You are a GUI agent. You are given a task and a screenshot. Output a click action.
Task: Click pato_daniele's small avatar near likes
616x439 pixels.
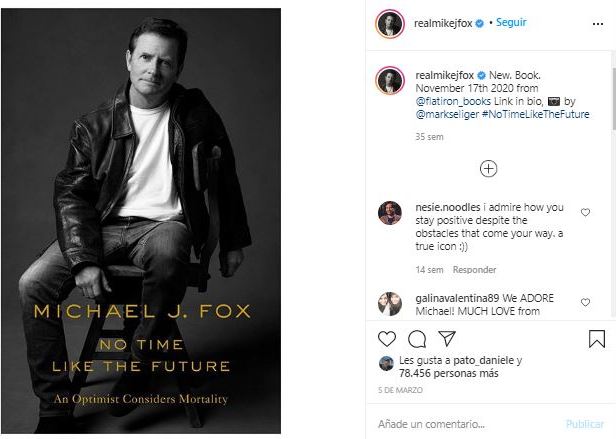386,362
